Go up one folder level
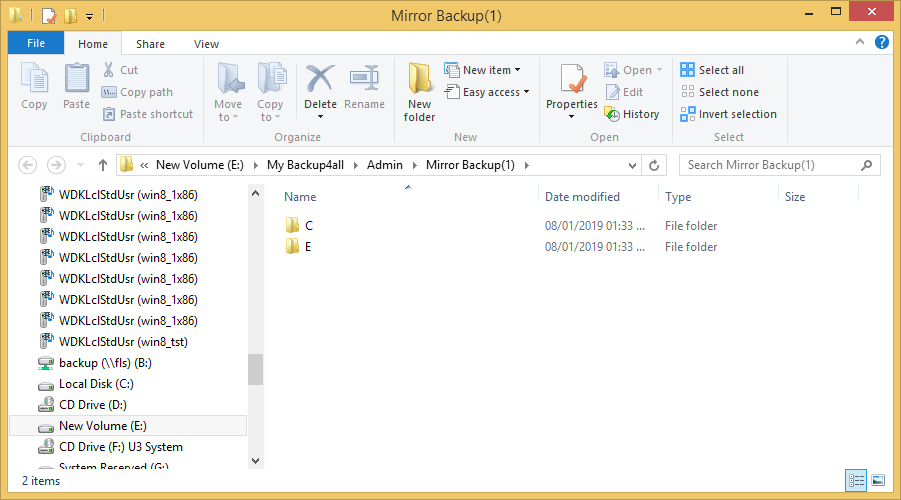Screen dimensions: 901x500 point(102,165)
